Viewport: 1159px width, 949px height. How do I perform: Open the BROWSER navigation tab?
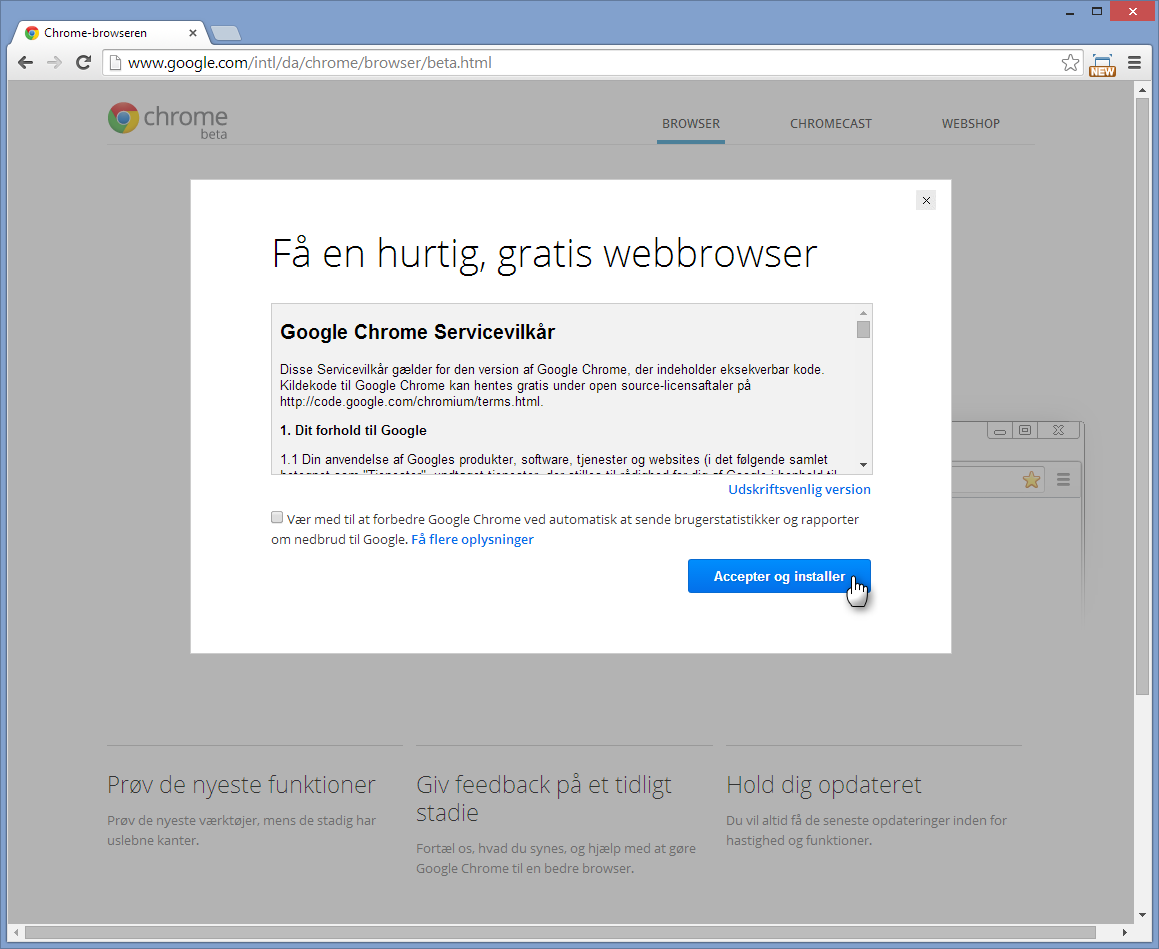(x=690, y=124)
